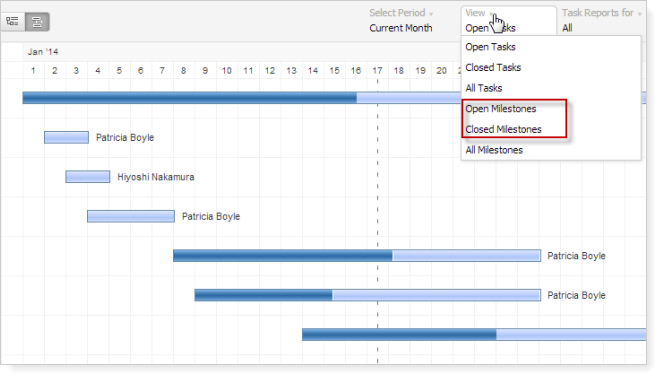The height and width of the screenshot is (380, 662).
Task: Click the Jan '14 month header
Action: 43,52
